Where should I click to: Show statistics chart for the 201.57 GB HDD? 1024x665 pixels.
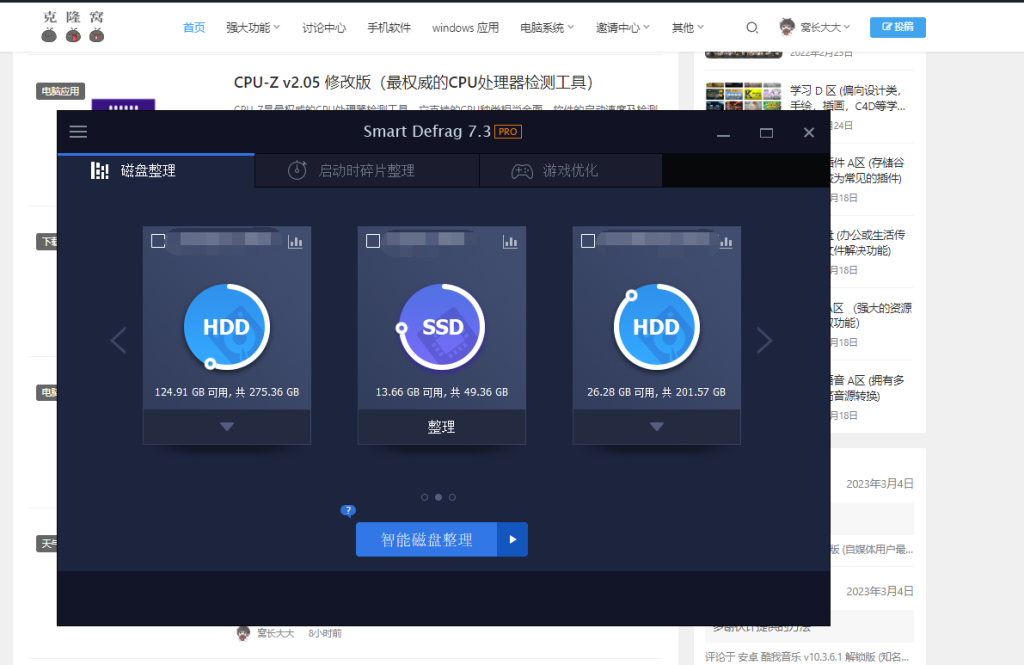pyautogui.click(x=726, y=242)
